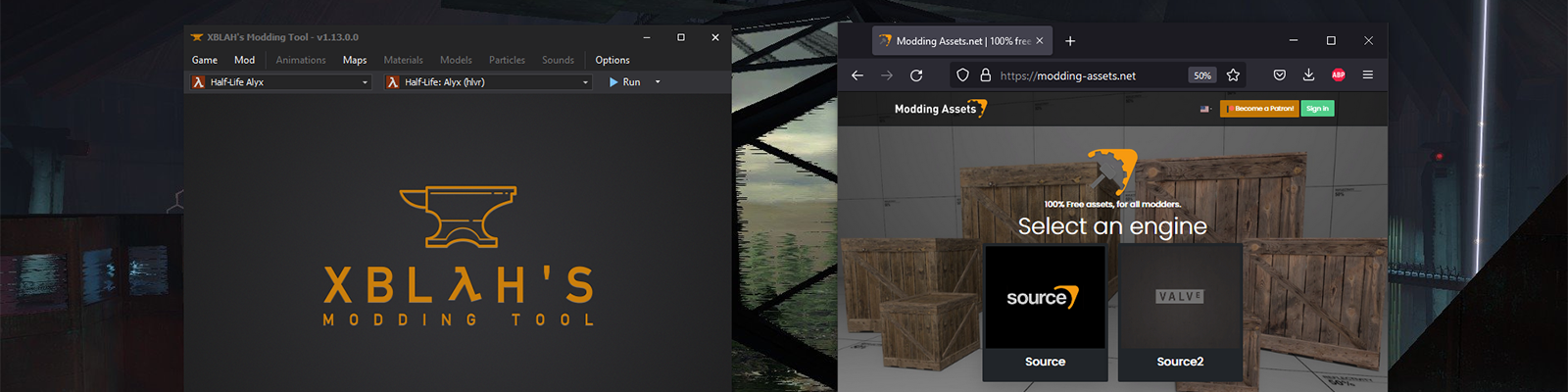Open the Options menu

point(612,60)
